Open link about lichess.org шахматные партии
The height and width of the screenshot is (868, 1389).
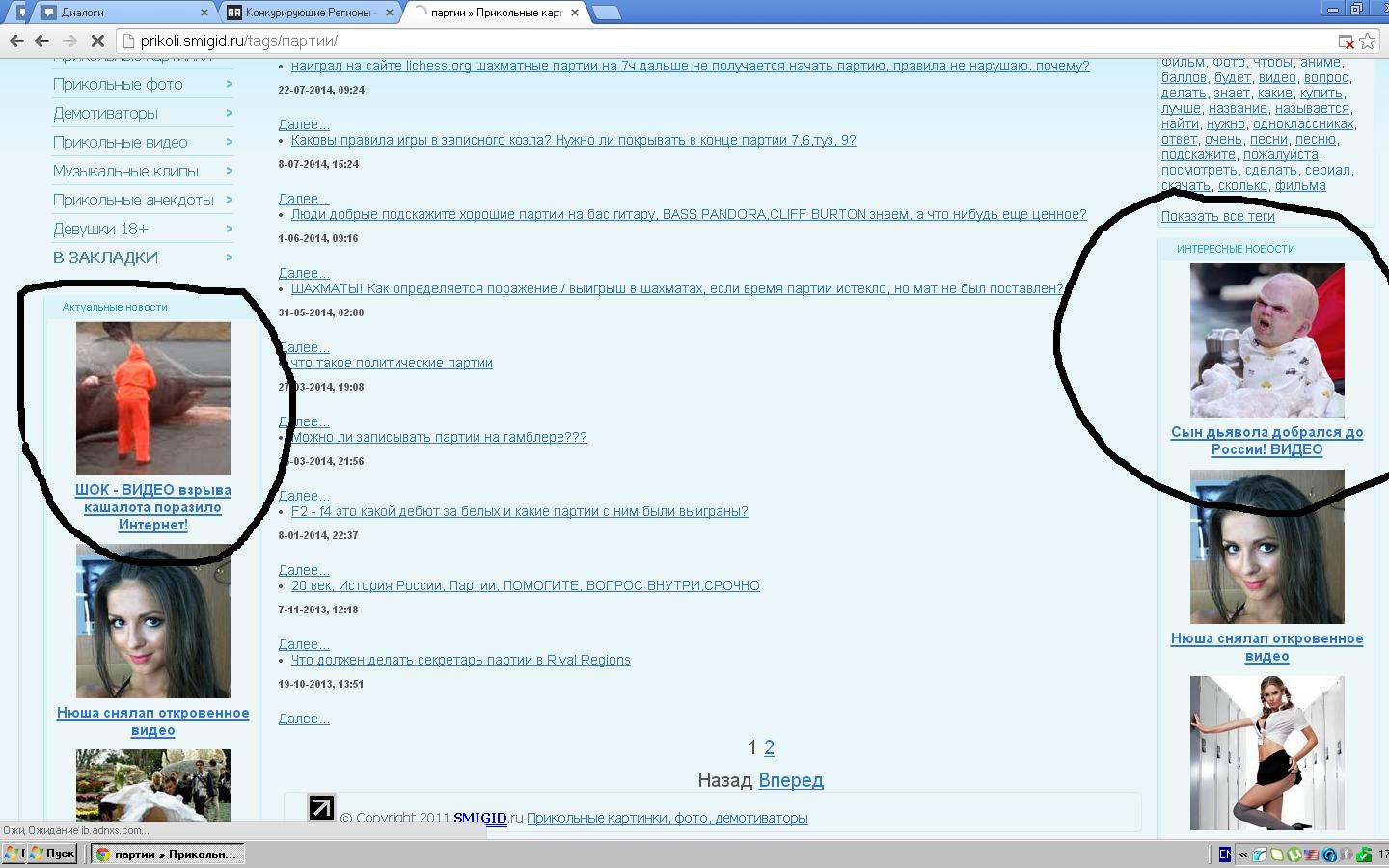(x=691, y=66)
